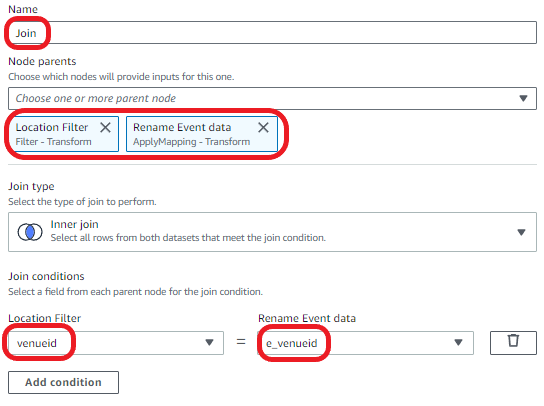Delete the join condition with trash icon

(x=513, y=342)
